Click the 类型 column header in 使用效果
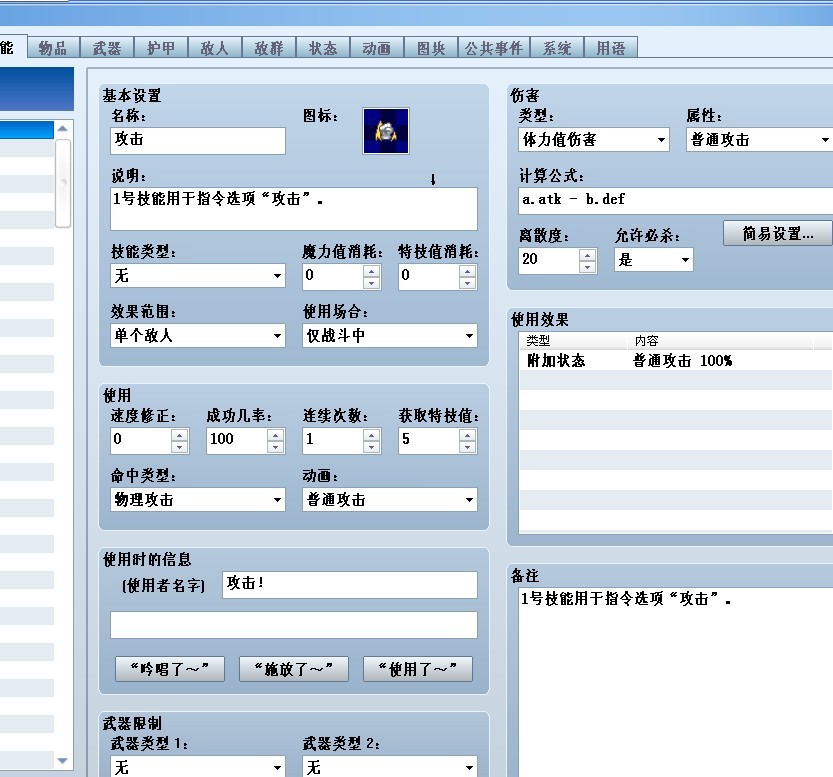Viewport: 833px width, 777px height. pos(573,340)
